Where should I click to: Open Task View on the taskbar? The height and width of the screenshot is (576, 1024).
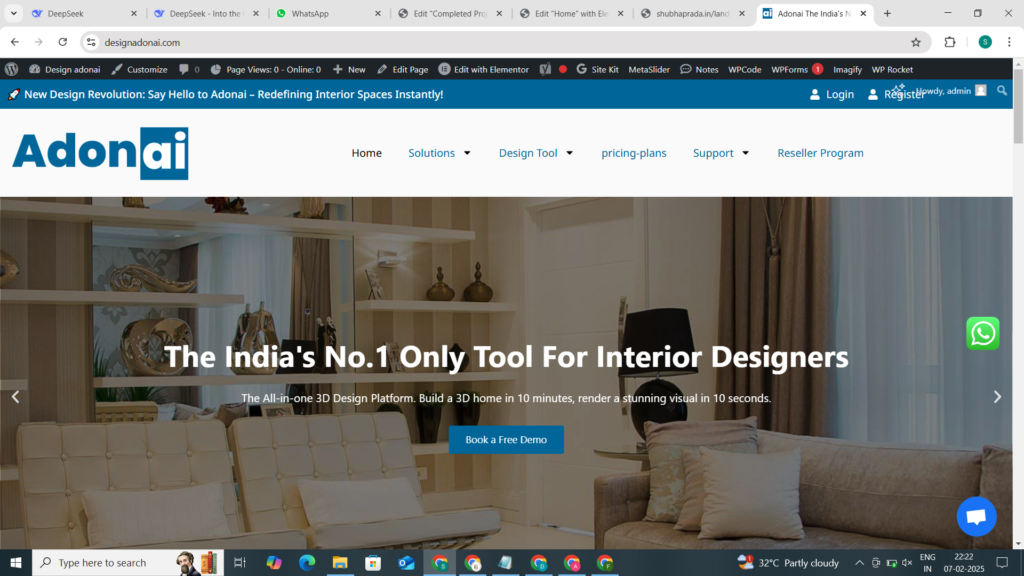240,562
